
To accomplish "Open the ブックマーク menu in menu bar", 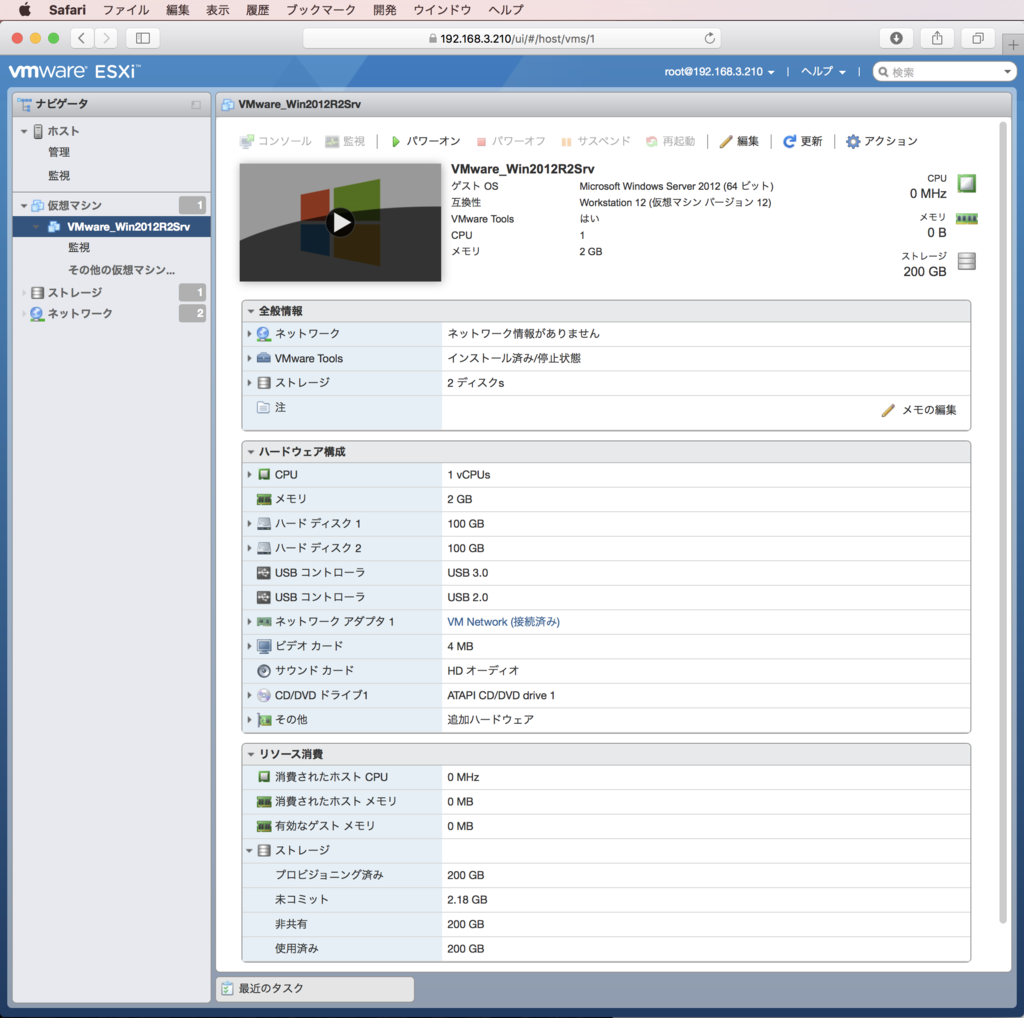I will pos(321,10).
